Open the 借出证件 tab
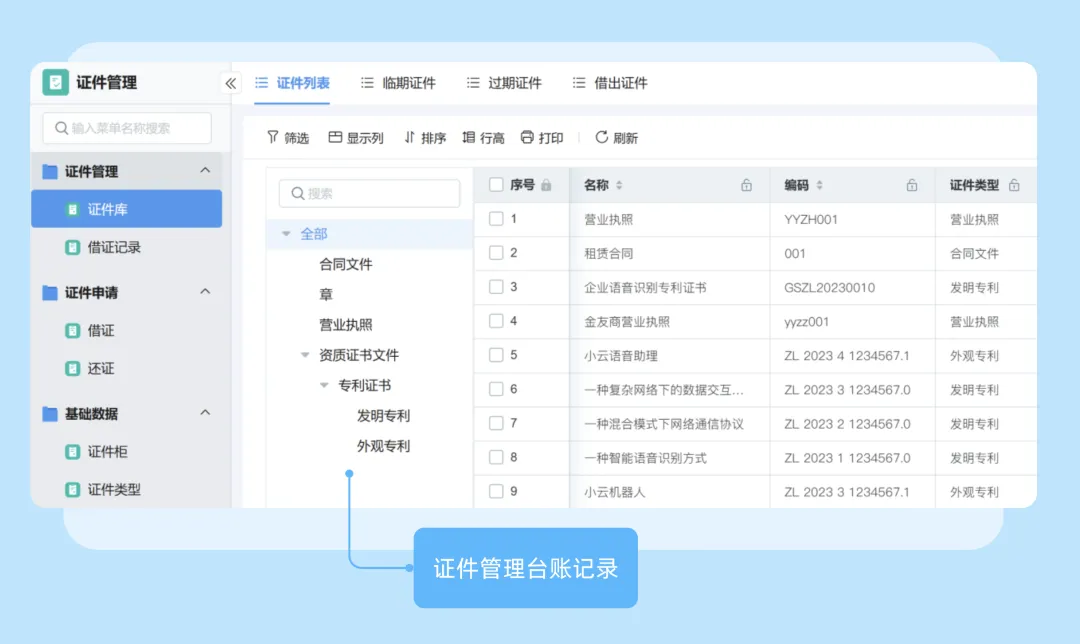The width and height of the screenshot is (1080, 644). click(x=610, y=83)
